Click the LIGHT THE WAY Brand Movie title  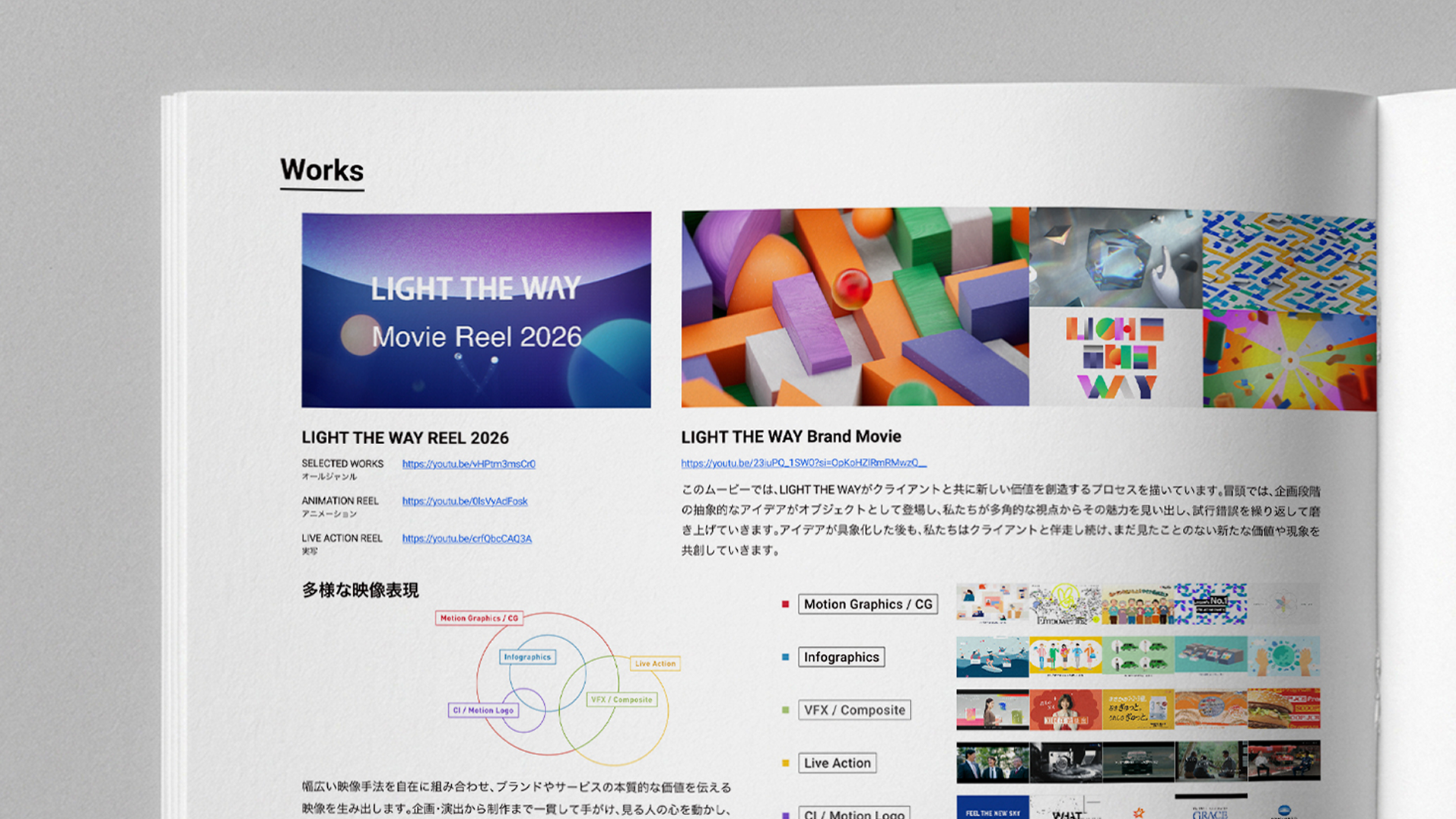point(791,436)
